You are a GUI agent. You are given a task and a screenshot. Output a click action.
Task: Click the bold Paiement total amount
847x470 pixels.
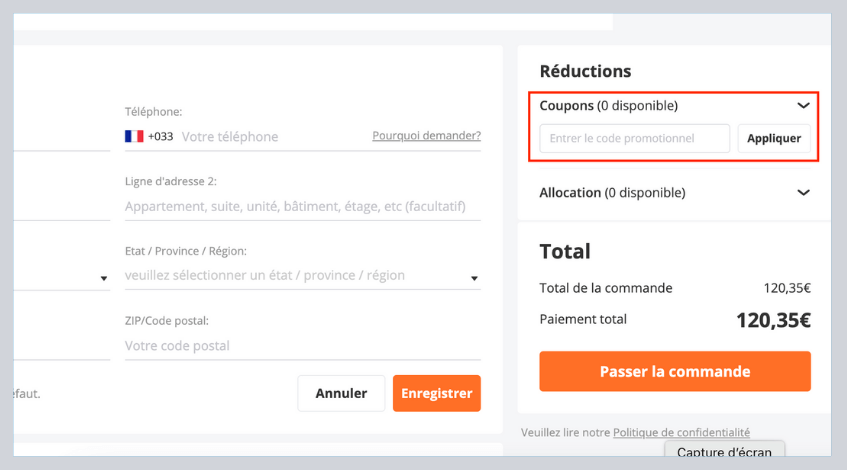pos(773,320)
